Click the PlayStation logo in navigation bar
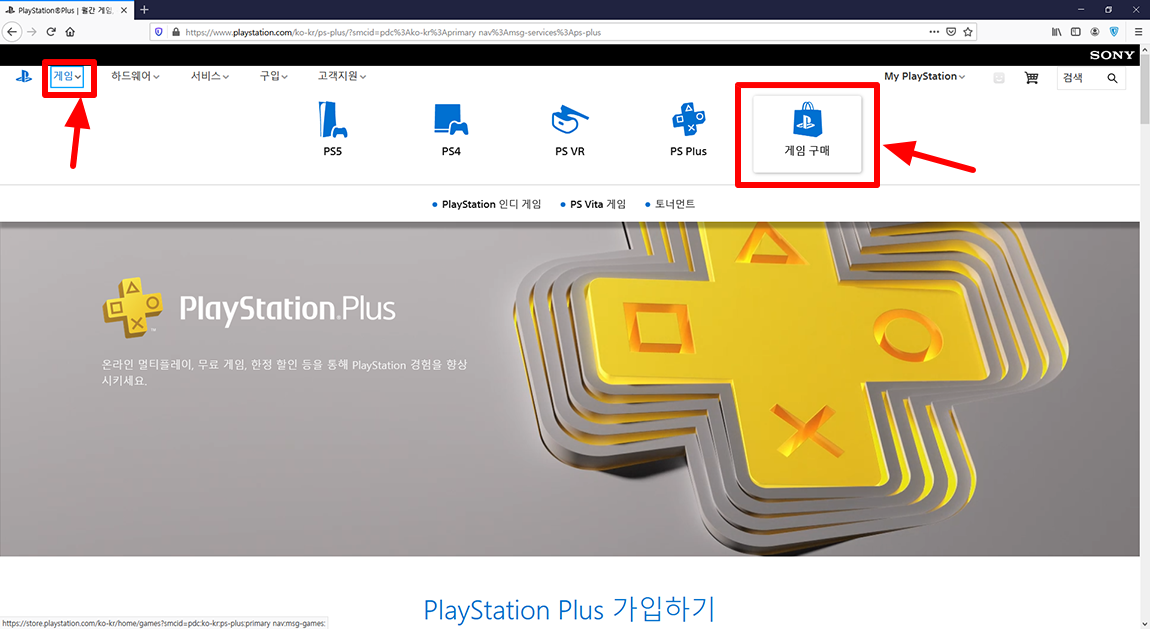 [24, 76]
